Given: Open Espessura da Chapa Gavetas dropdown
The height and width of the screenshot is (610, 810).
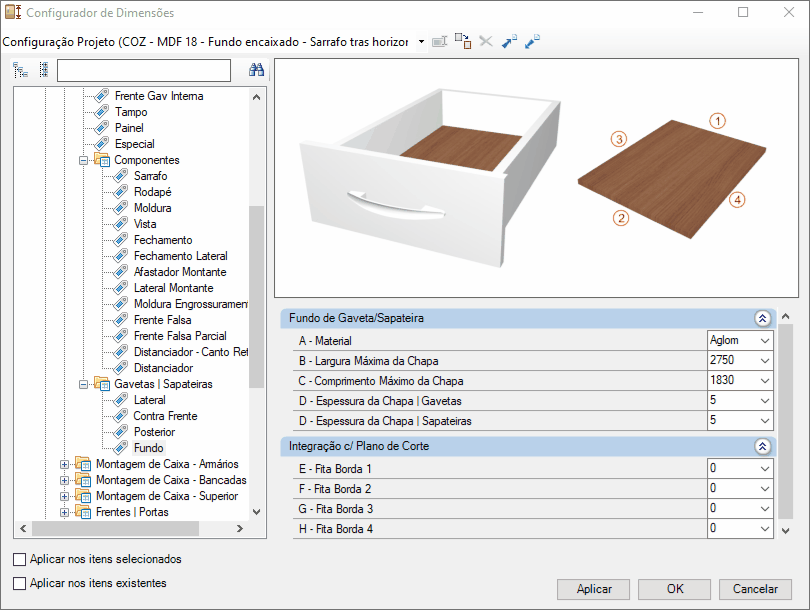Looking at the screenshot, I should click(765, 400).
